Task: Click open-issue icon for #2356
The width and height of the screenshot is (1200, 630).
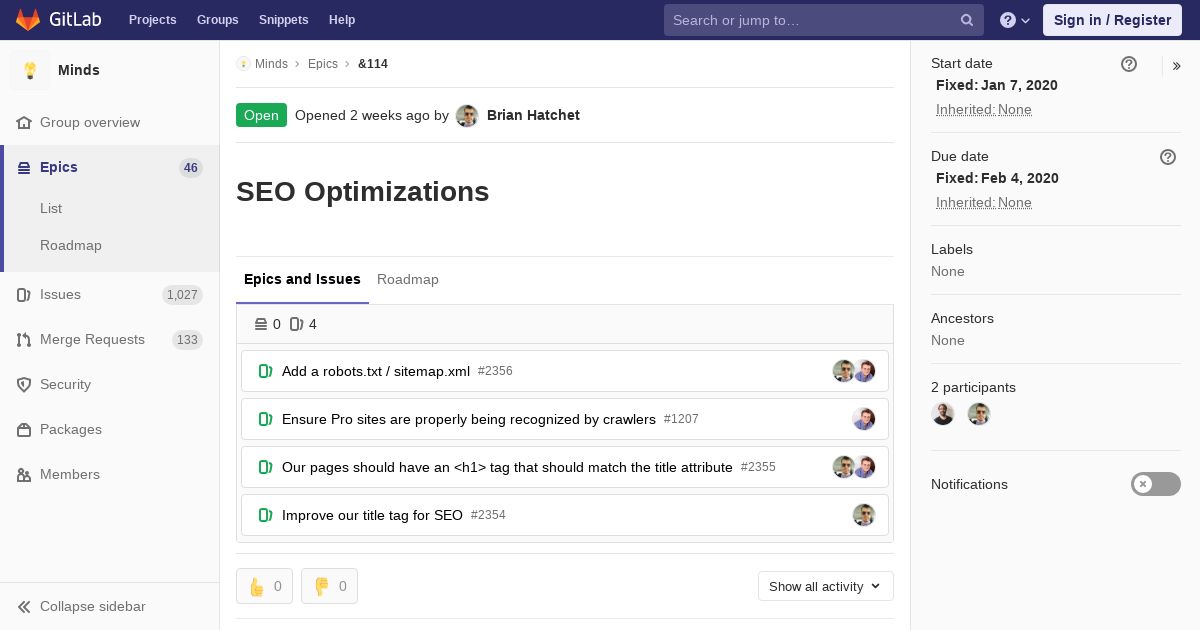Action: 265,371
